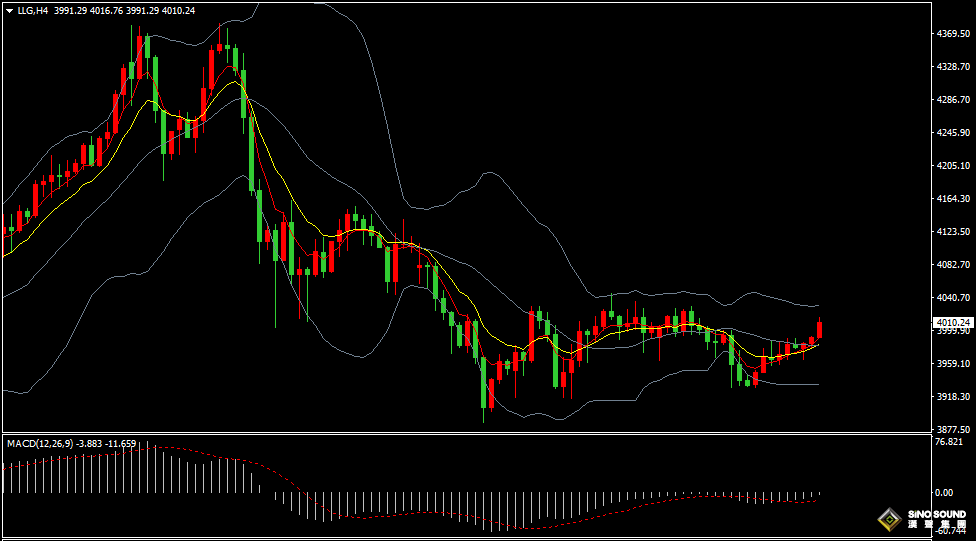Click the 0.00 MACD zero level label

coord(943,492)
